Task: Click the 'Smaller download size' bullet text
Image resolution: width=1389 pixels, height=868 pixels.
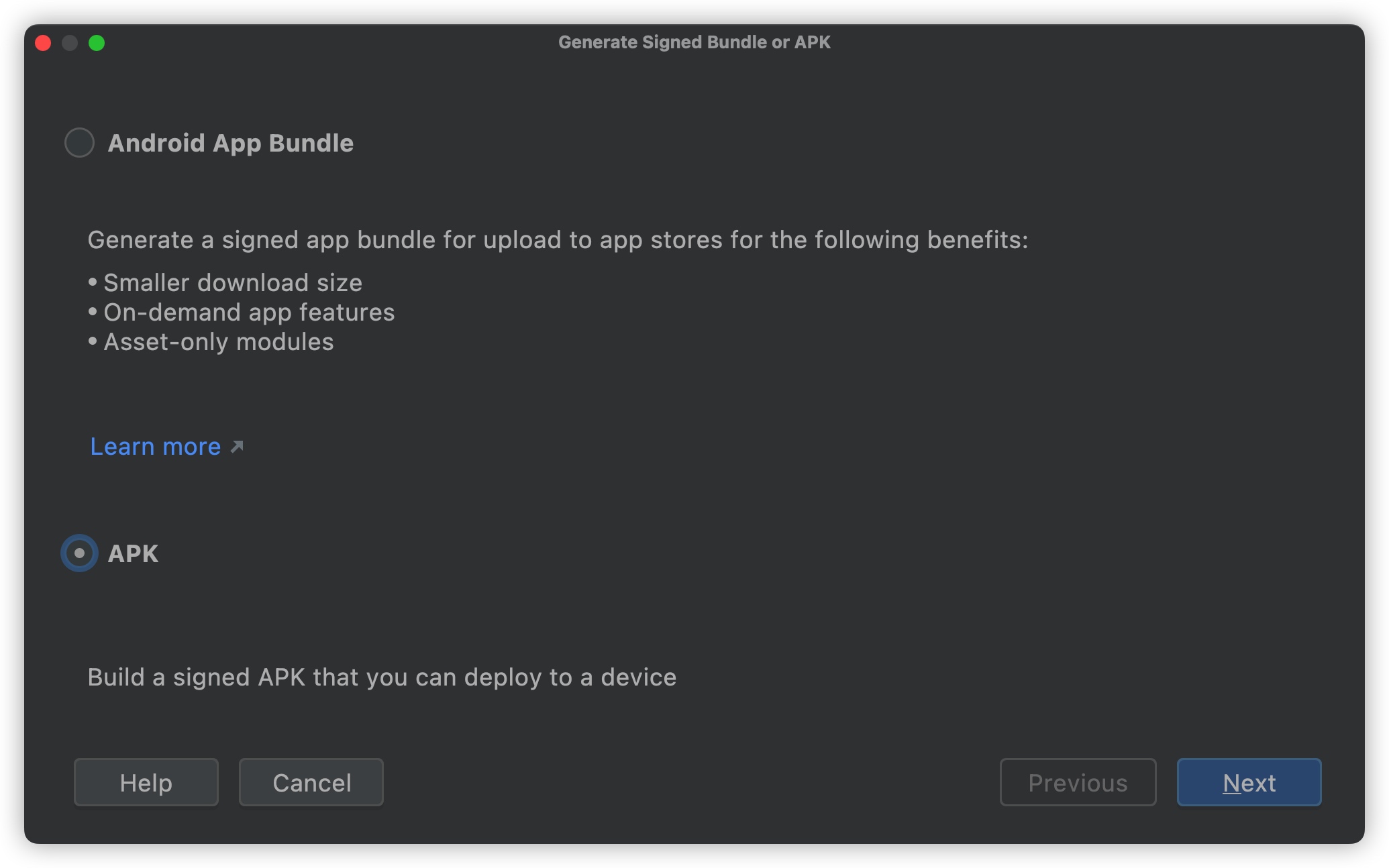Action: (x=233, y=283)
